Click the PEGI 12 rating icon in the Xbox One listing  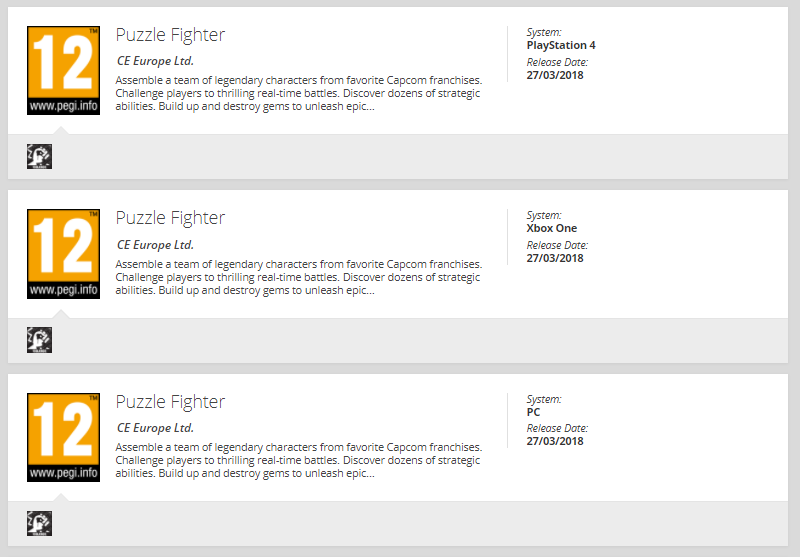(x=63, y=254)
